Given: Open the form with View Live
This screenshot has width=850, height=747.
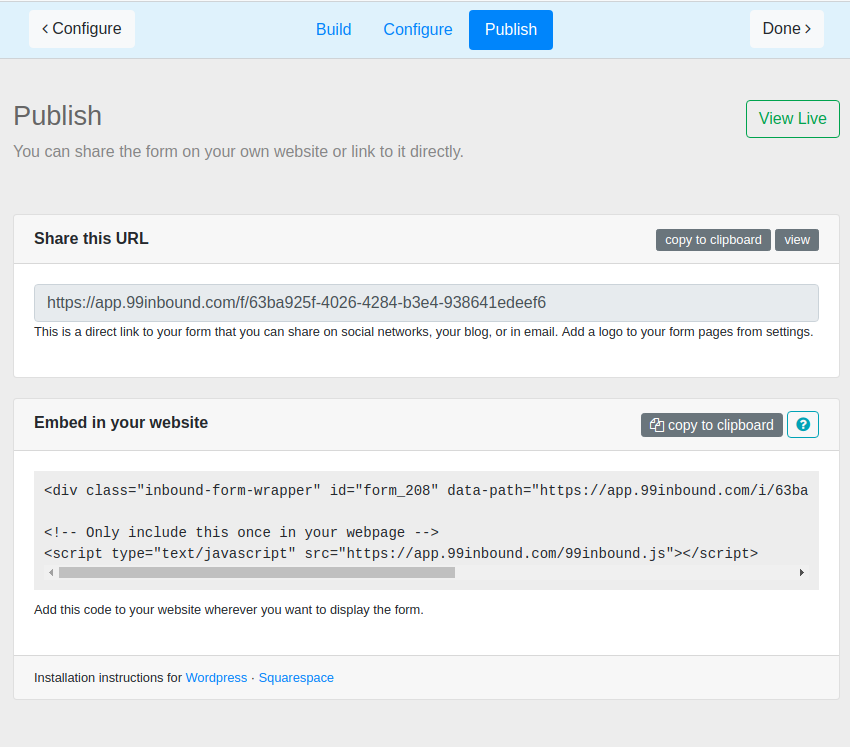Looking at the screenshot, I should click(x=792, y=119).
